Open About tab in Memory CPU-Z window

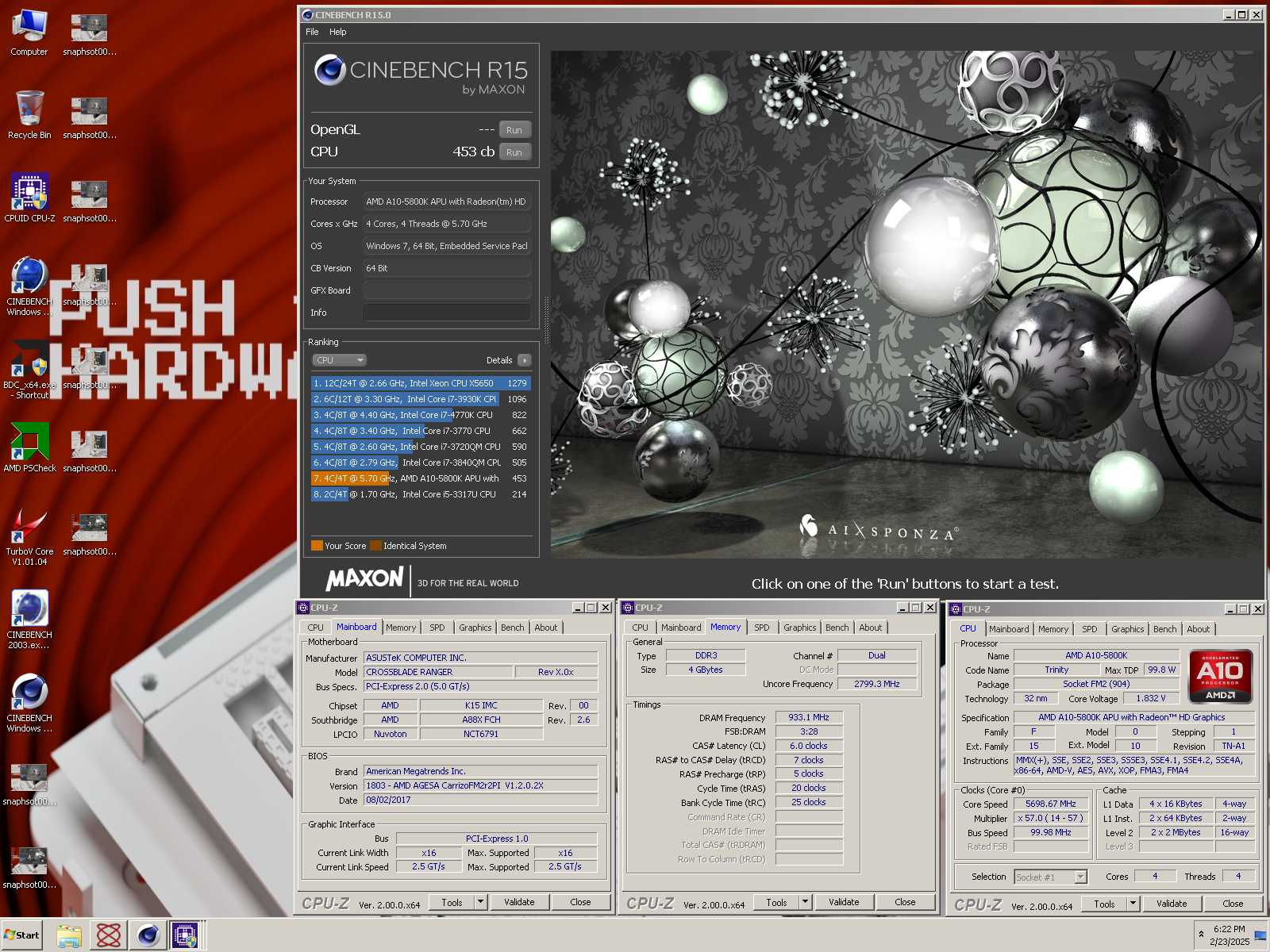871,628
